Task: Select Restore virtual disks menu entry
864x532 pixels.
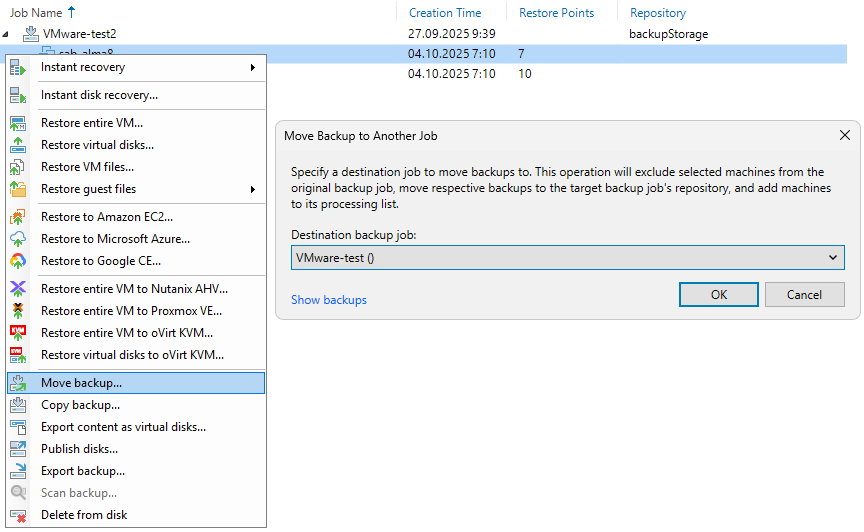Action: coord(136,145)
